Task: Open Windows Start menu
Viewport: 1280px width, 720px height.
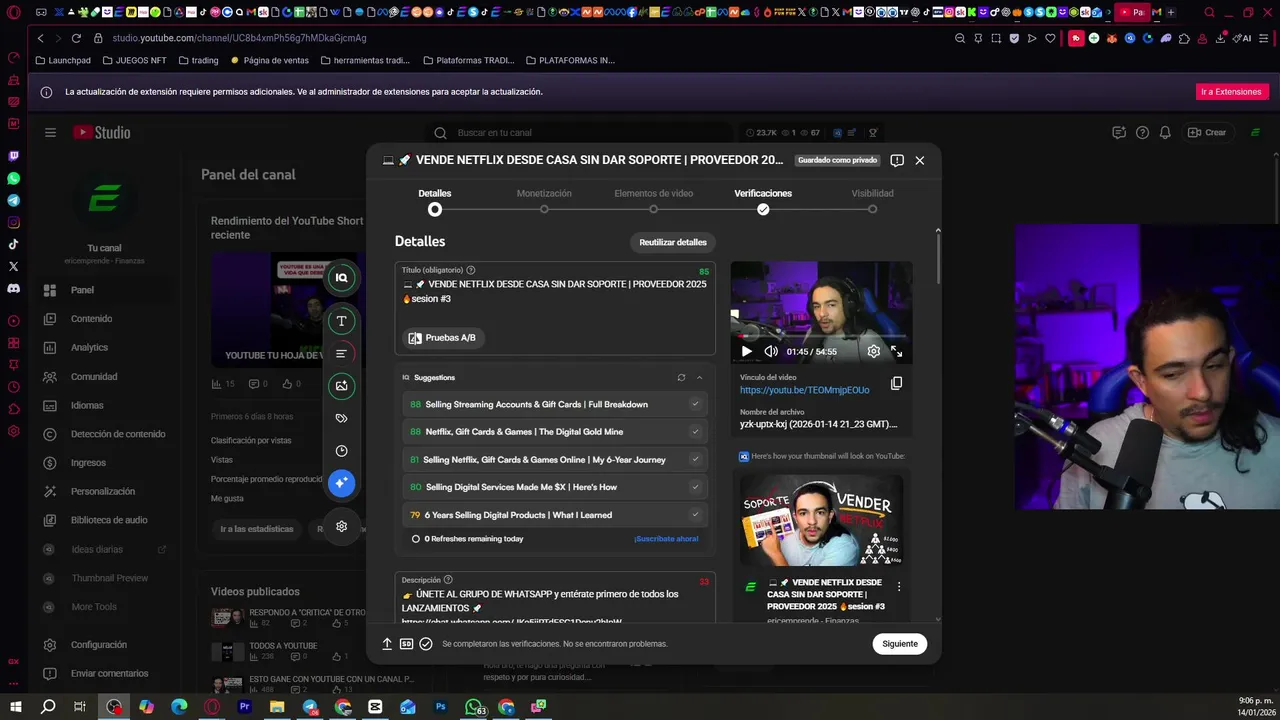Action: [16, 707]
